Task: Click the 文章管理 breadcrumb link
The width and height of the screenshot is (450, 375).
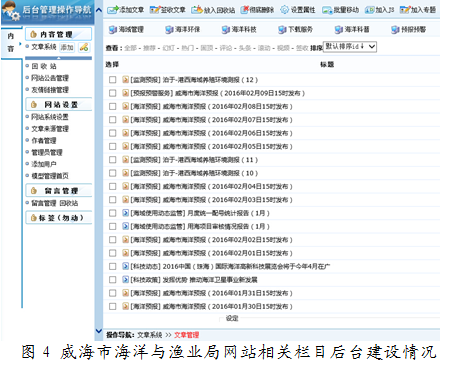Action: [x=187, y=335]
